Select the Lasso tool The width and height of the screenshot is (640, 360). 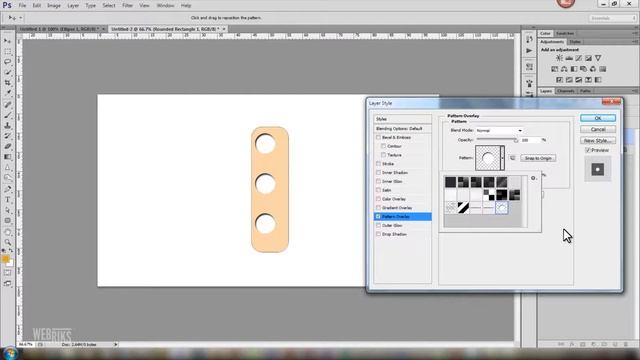click(7, 62)
